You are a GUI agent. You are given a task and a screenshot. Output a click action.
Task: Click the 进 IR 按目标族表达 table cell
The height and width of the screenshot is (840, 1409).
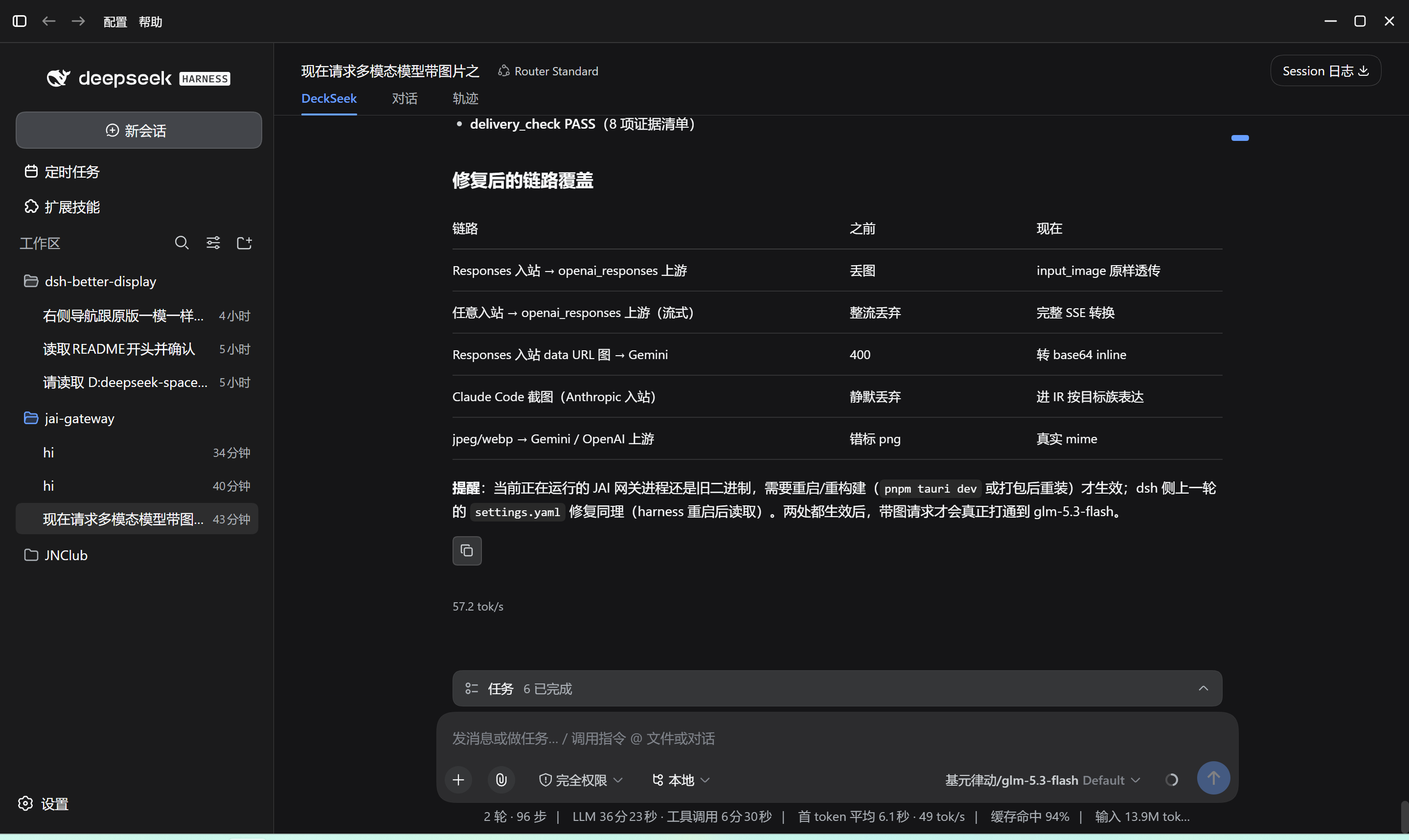pos(1090,397)
